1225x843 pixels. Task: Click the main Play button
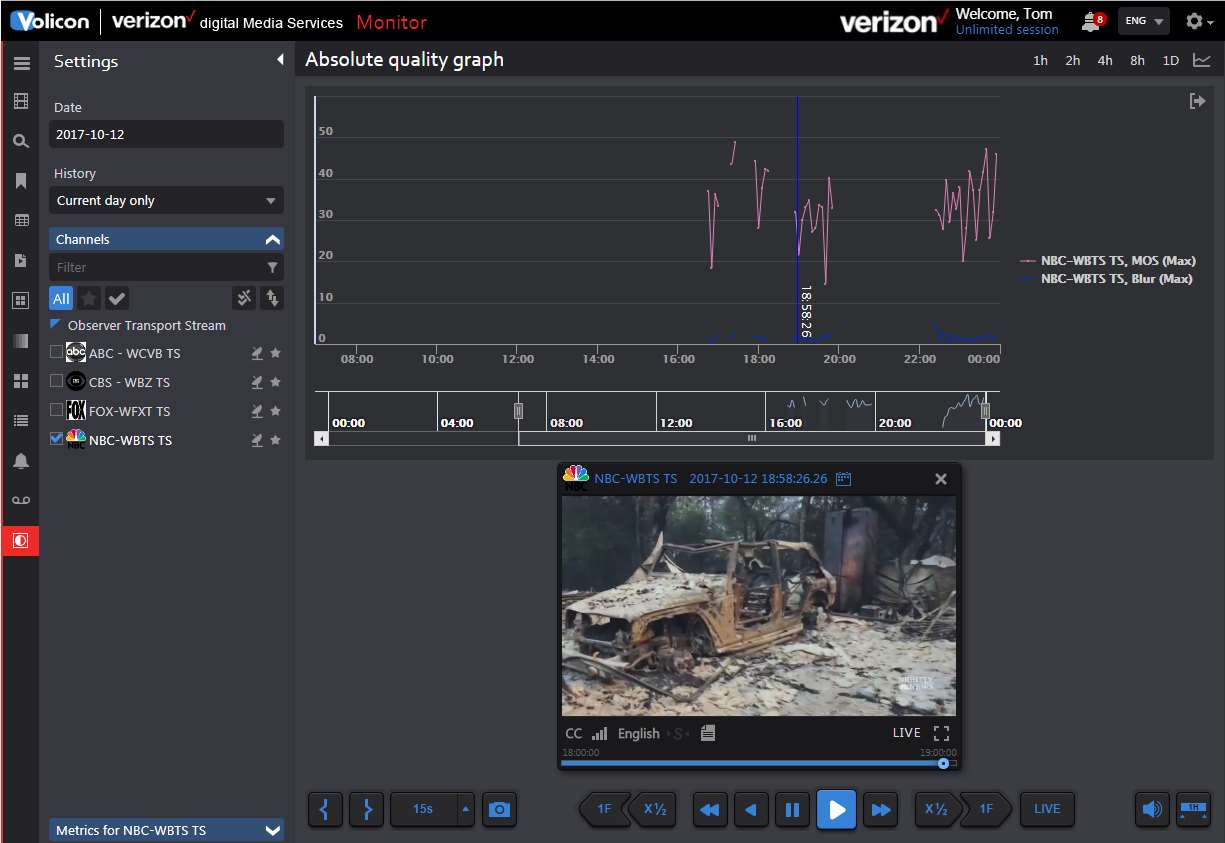point(837,809)
